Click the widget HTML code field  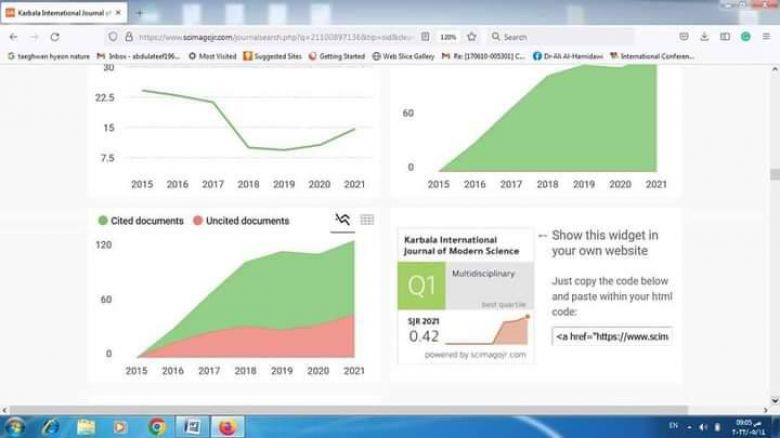click(612, 337)
